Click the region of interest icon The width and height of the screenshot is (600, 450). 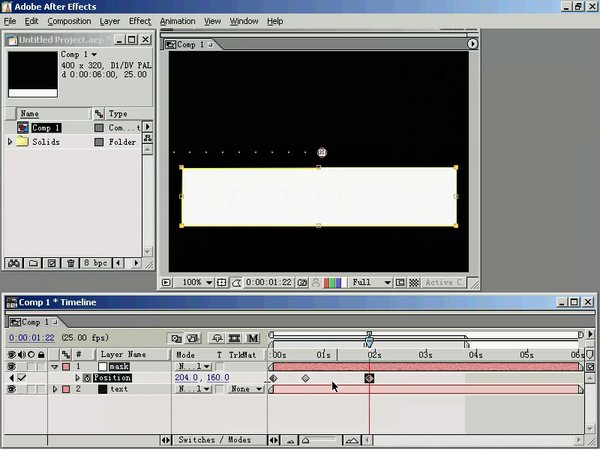pyautogui.click(x=400, y=283)
